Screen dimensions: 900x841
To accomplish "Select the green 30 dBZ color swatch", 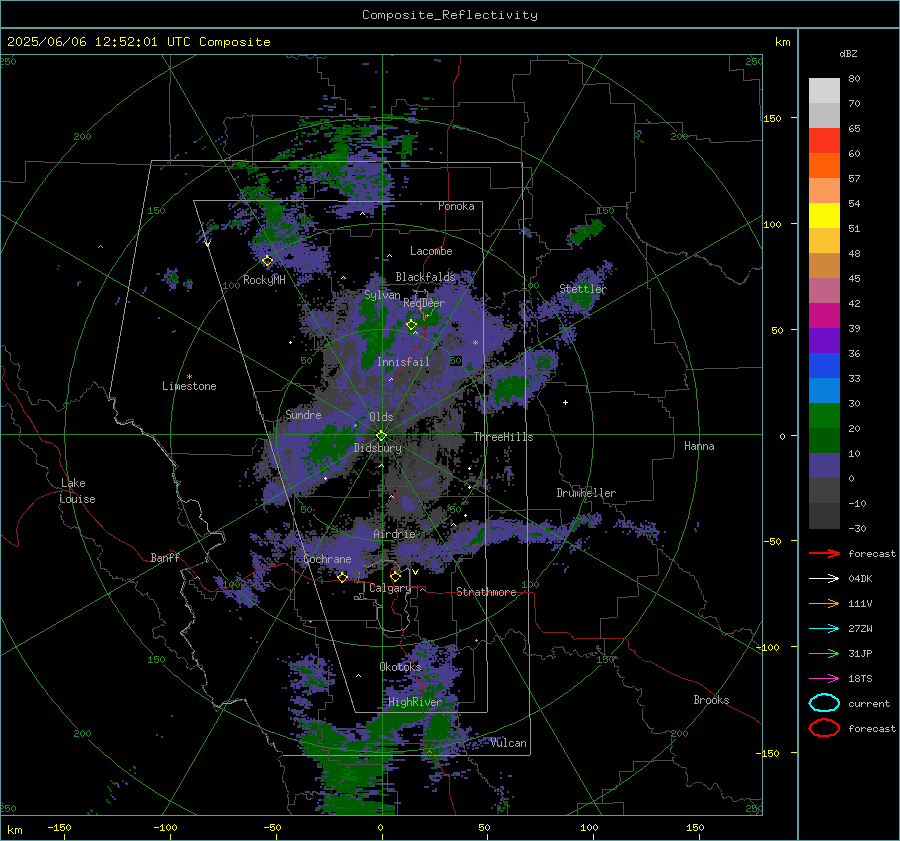I will pyautogui.click(x=824, y=415).
